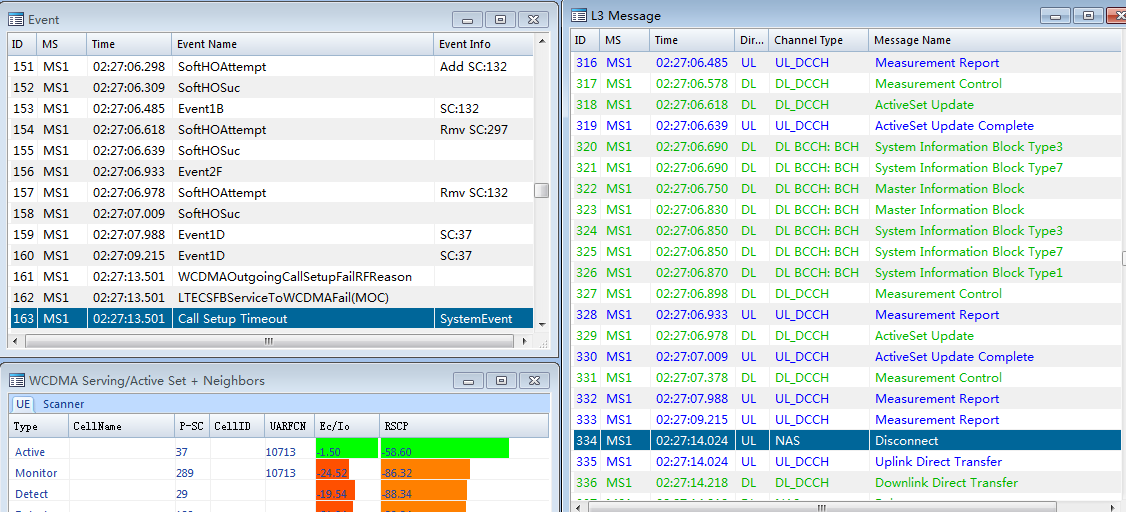This screenshot has height=512, width=1126.
Task: Click the L3 Message window title icon
Action: (x=579, y=15)
